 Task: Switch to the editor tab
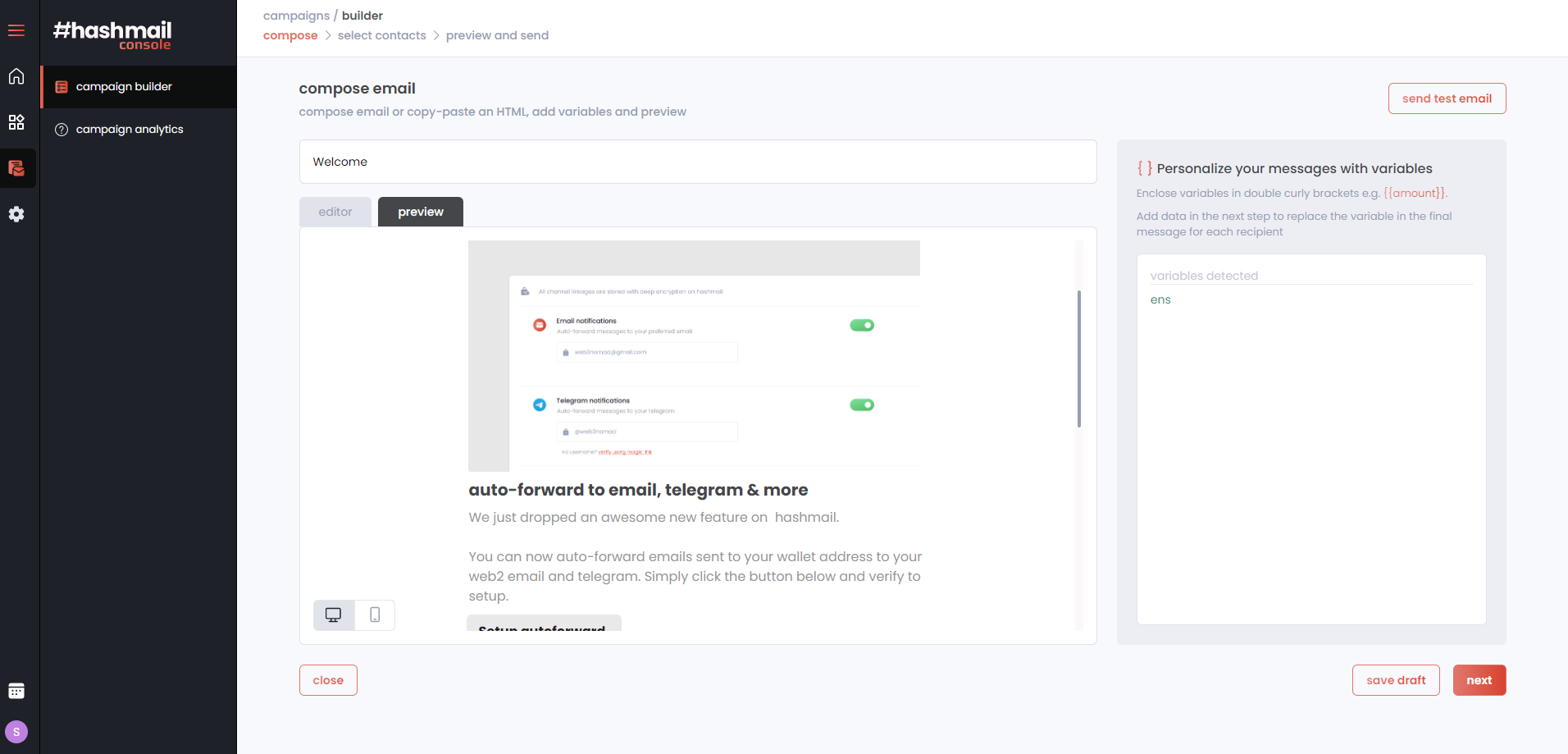(335, 212)
